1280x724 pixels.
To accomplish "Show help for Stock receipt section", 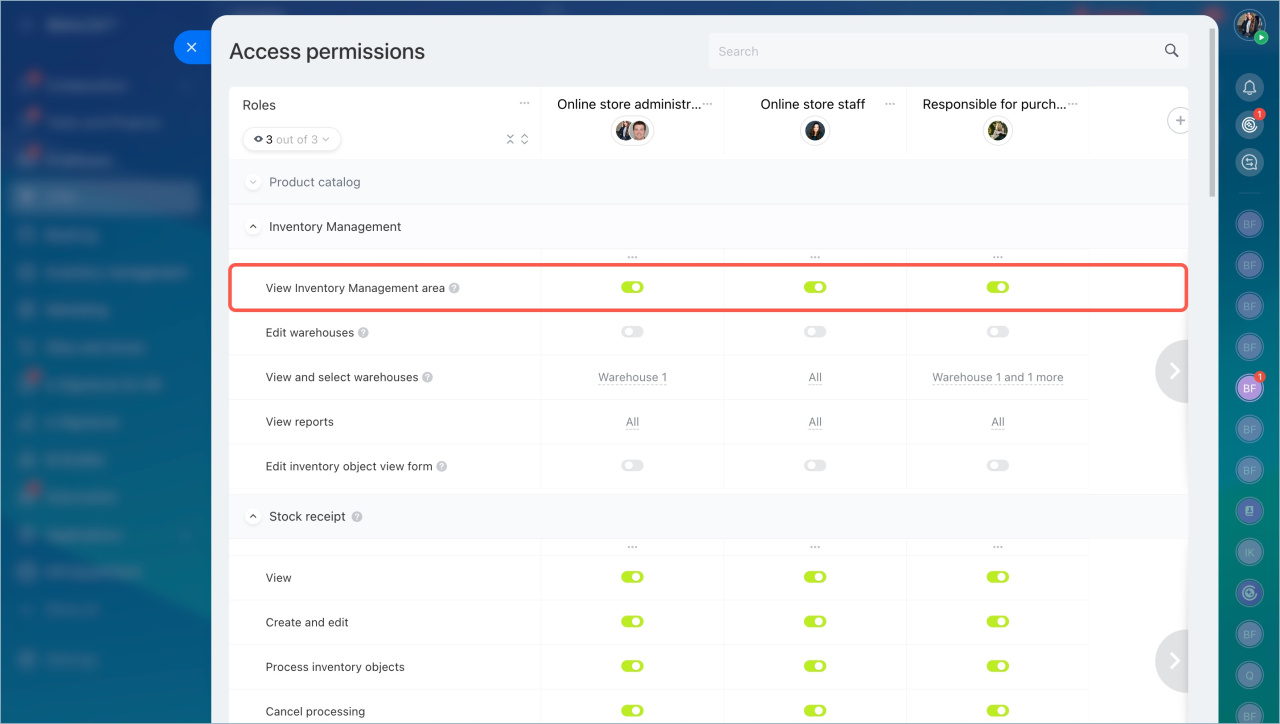I will pos(357,517).
